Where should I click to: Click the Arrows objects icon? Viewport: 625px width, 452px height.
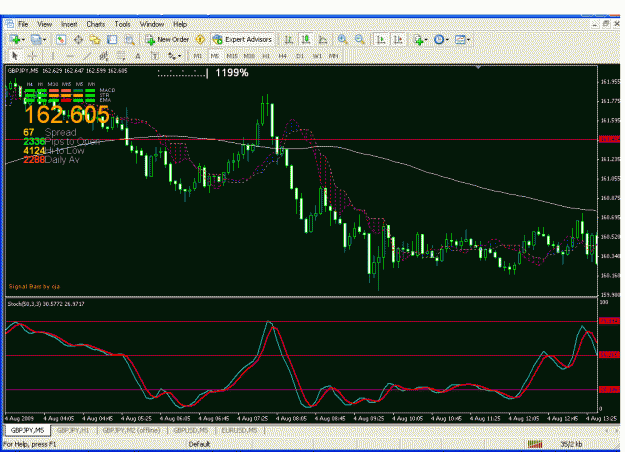pos(172,56)
